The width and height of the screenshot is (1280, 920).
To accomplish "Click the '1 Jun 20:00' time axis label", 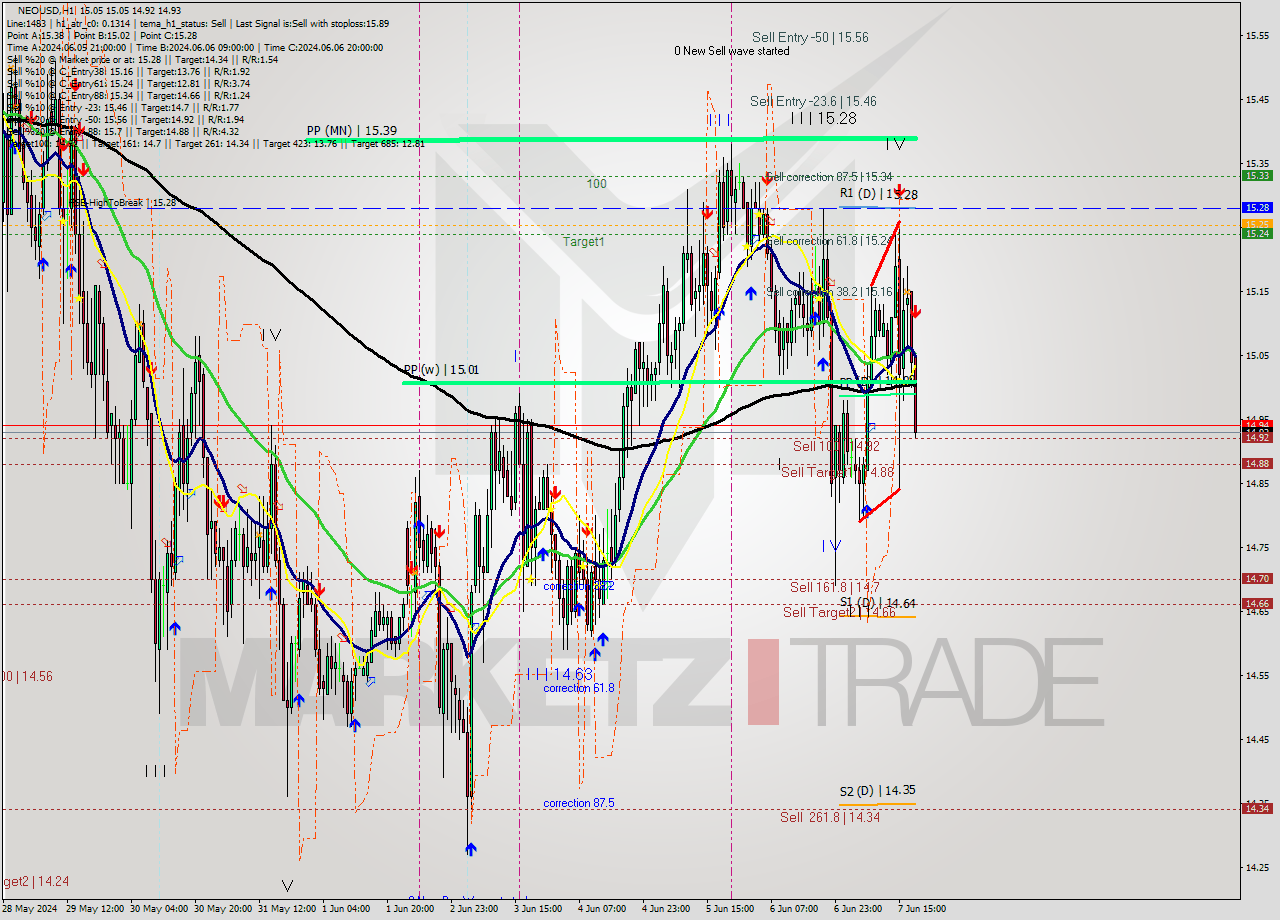I will pos(410,909).
